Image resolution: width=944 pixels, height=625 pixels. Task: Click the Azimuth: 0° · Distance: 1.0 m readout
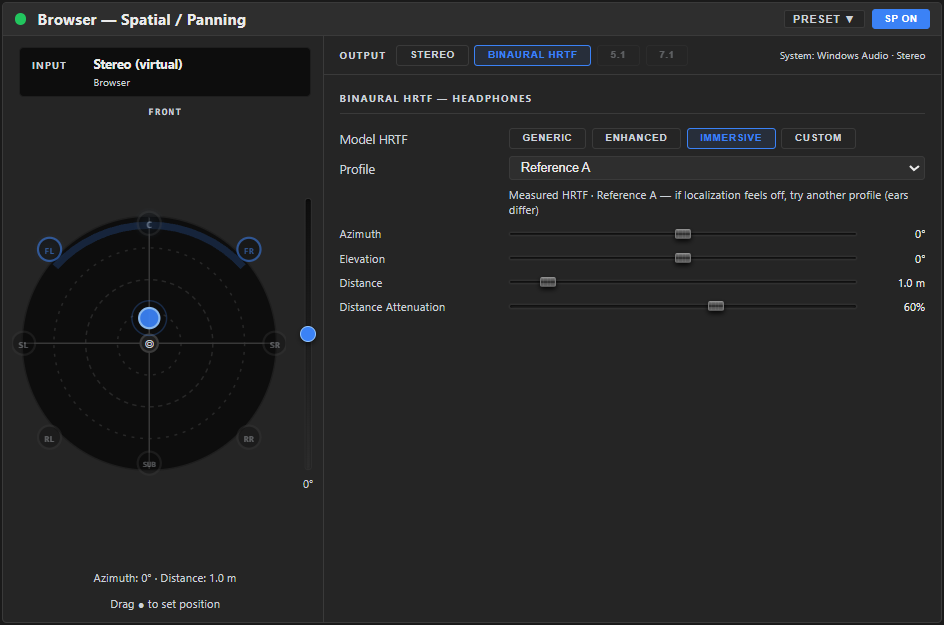point(165,578)
